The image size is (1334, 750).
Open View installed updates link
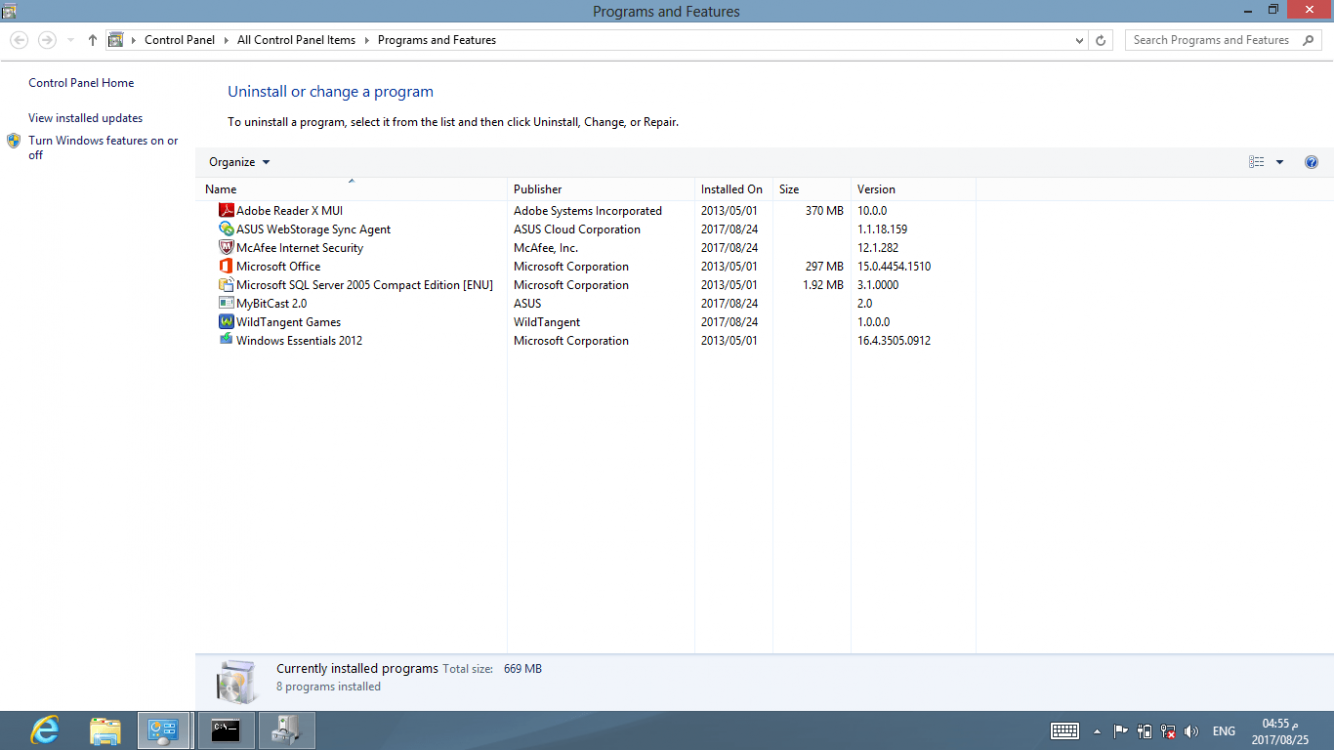tap(85, 118)
